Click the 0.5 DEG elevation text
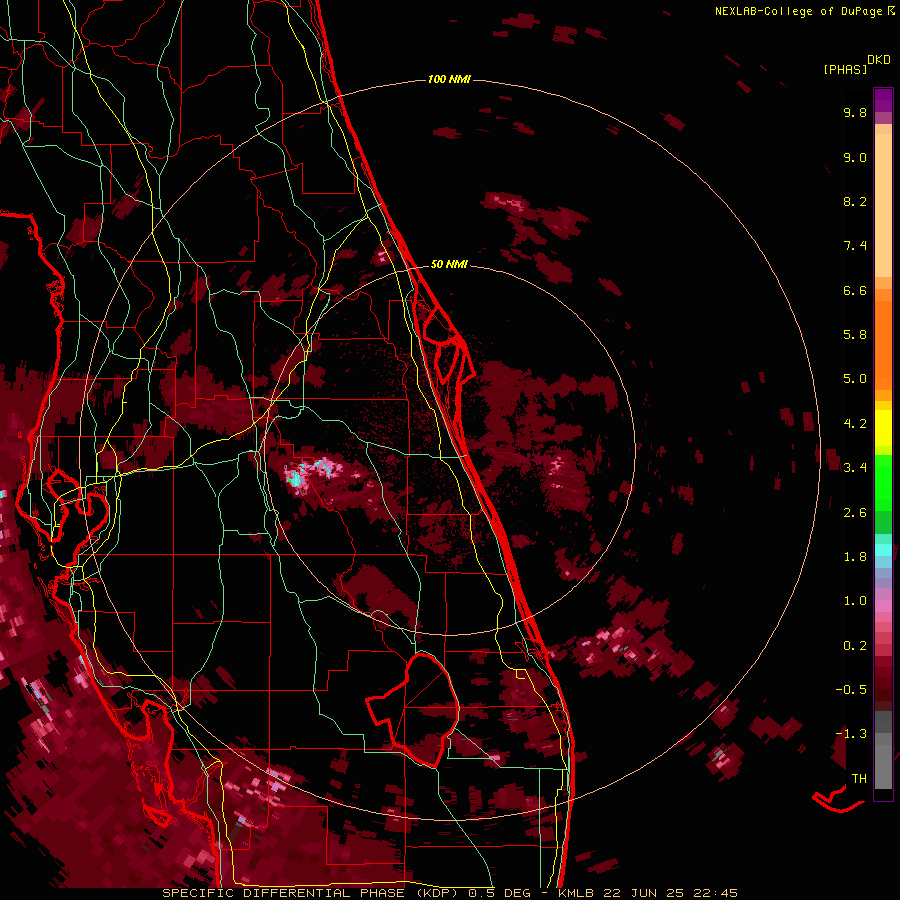900x900 pixels. [x=500, y=893]
